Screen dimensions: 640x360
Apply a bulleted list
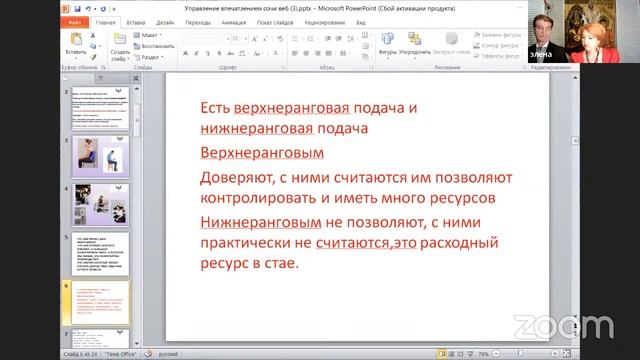(x=295, y=39)
